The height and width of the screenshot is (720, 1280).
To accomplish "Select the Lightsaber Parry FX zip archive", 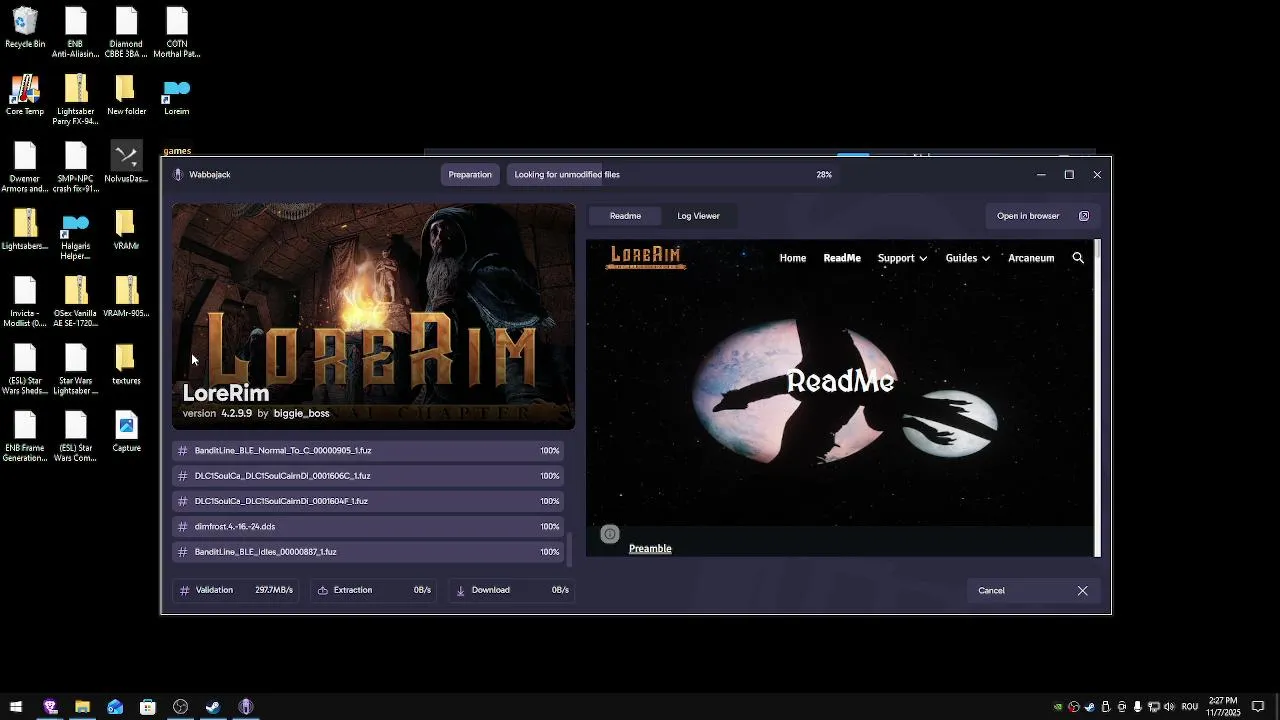I will tap(75, 100).
